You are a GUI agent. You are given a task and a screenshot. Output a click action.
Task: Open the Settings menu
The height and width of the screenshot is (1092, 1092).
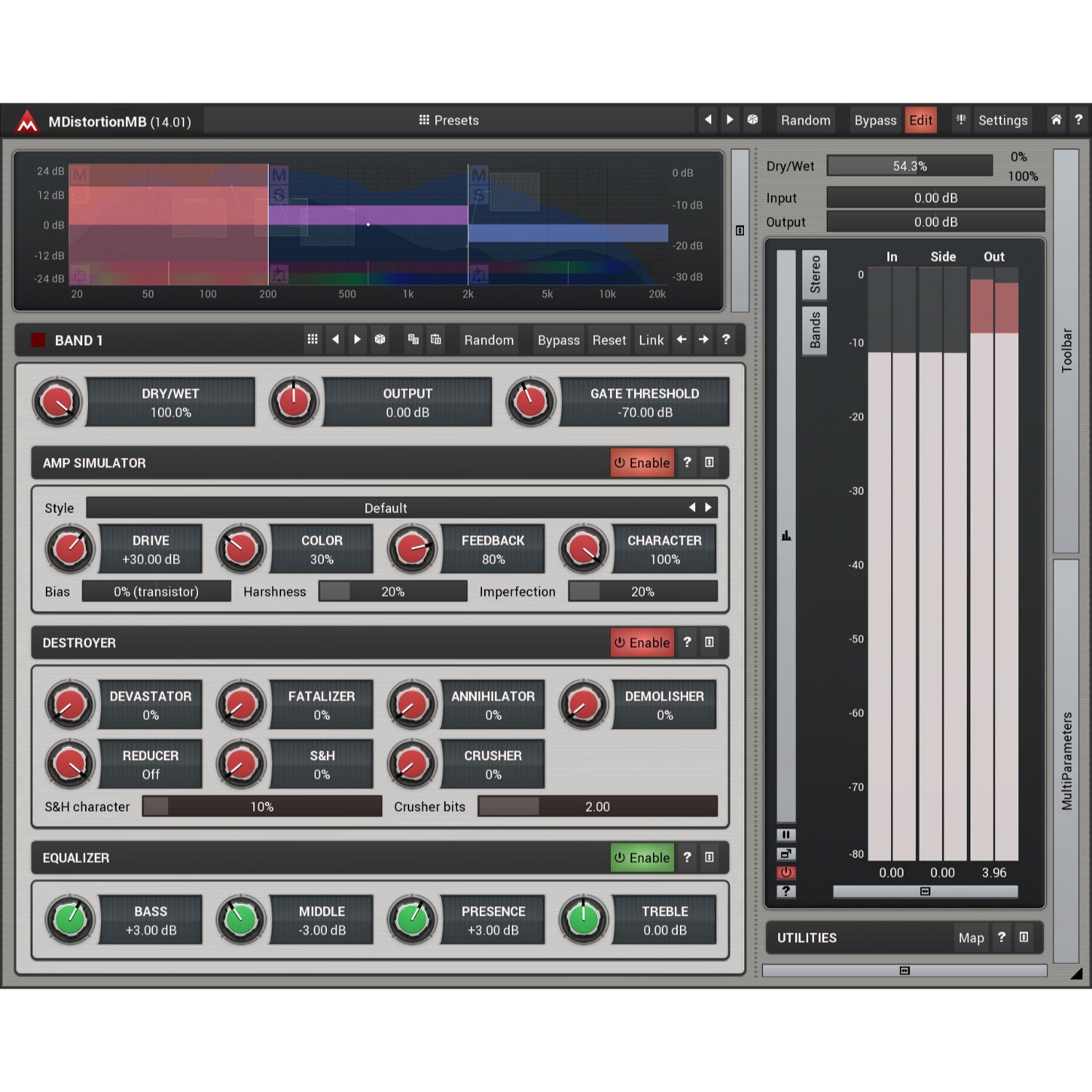1002,120
